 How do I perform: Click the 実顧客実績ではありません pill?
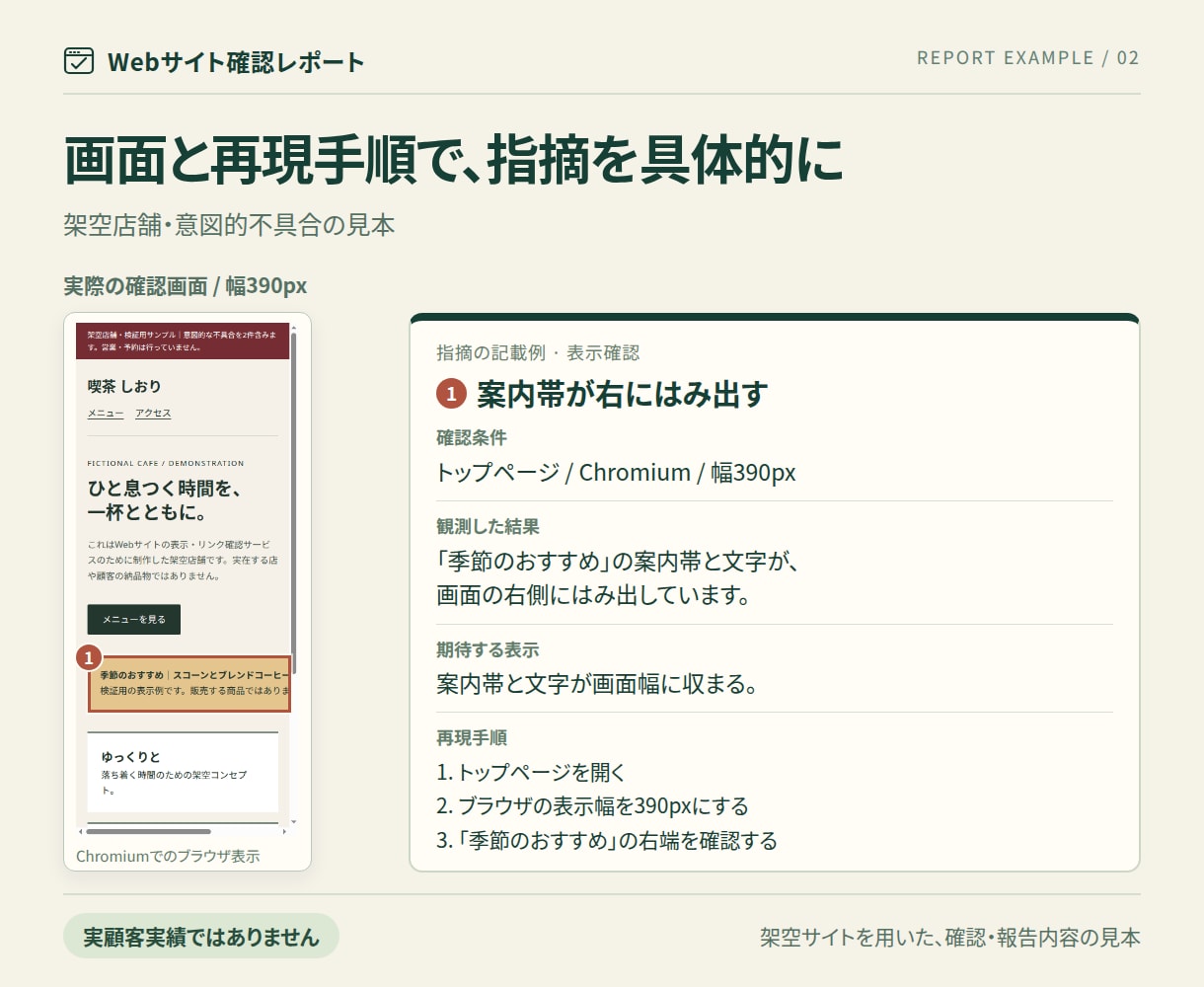tap(201, 937)
